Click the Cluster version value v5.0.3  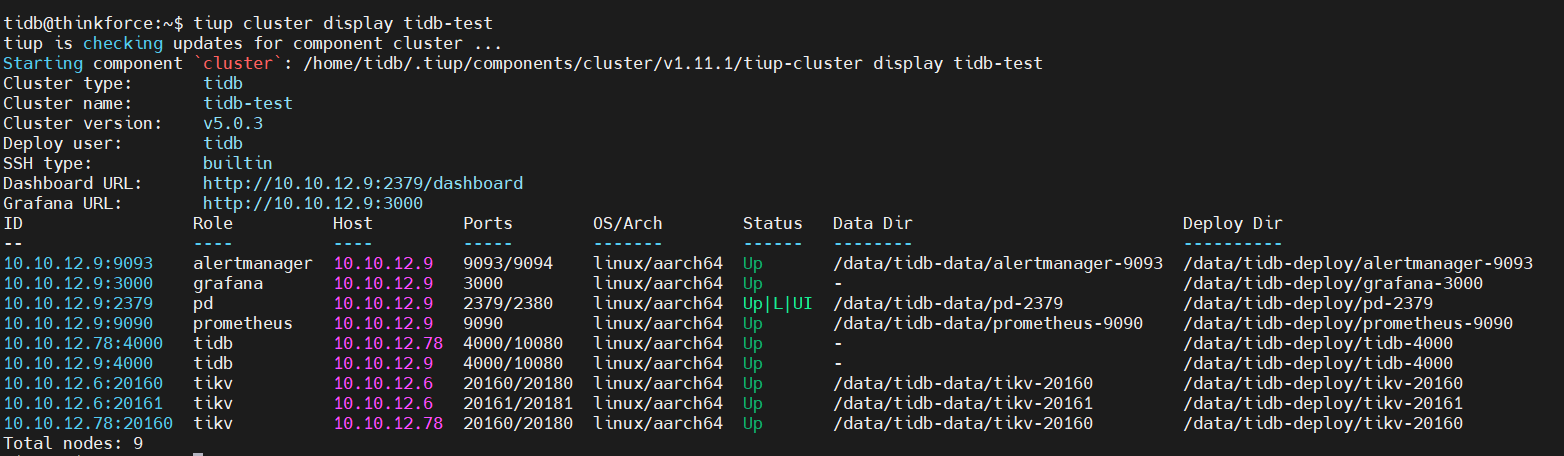point(232,124)
